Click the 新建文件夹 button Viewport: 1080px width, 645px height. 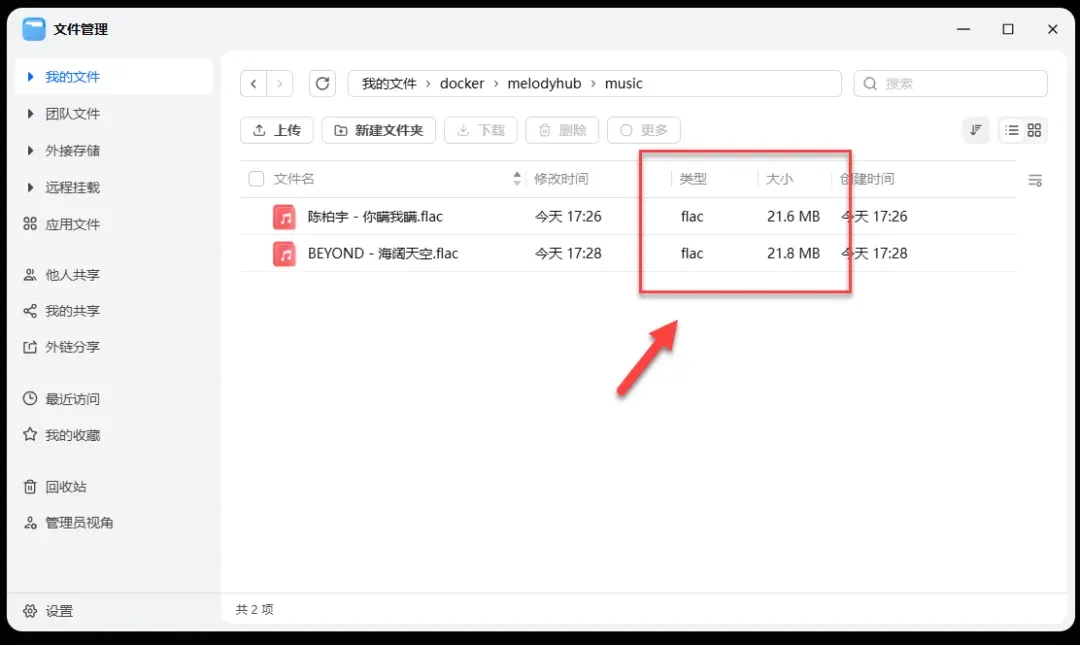pyautogui.click(x=378, y=130)
